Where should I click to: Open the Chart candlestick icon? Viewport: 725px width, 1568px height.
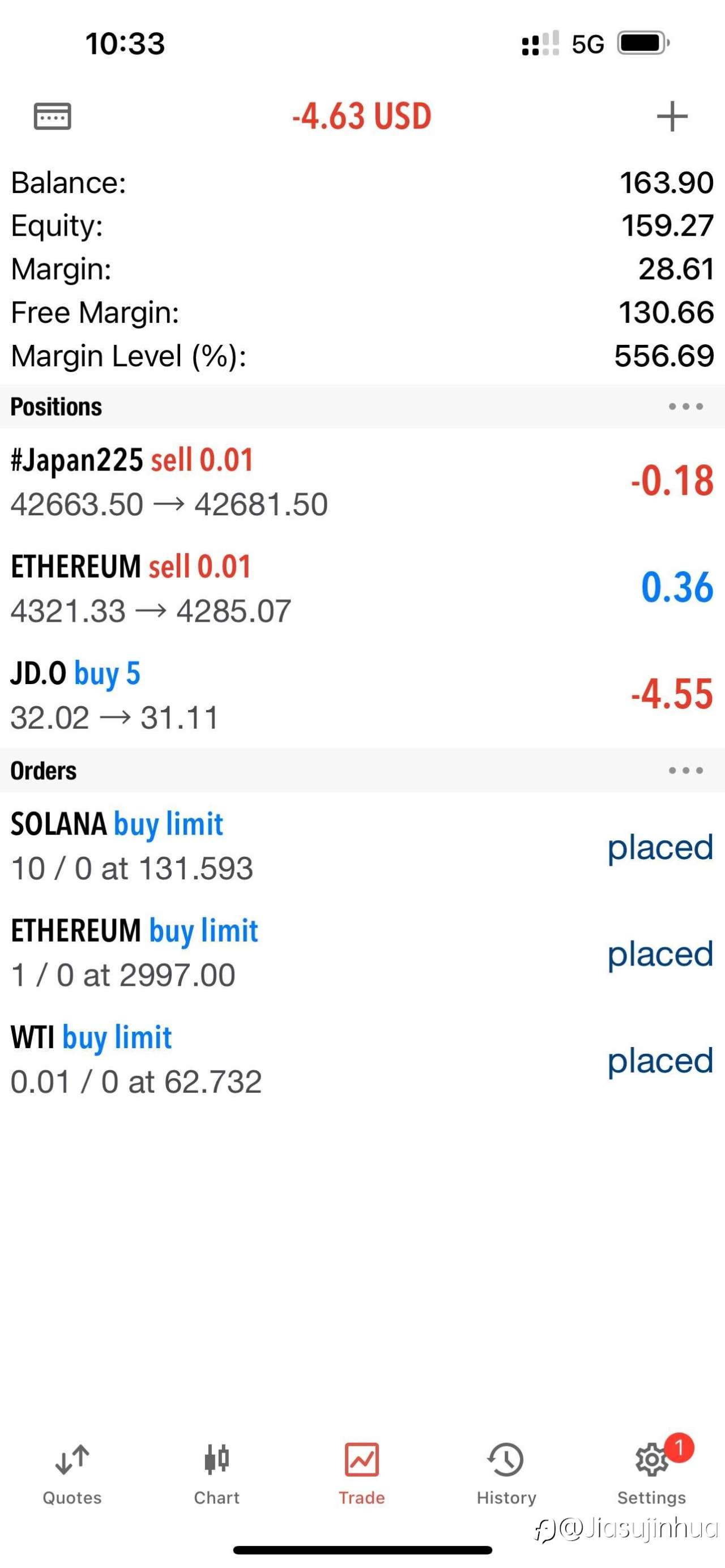[217, 1459]
